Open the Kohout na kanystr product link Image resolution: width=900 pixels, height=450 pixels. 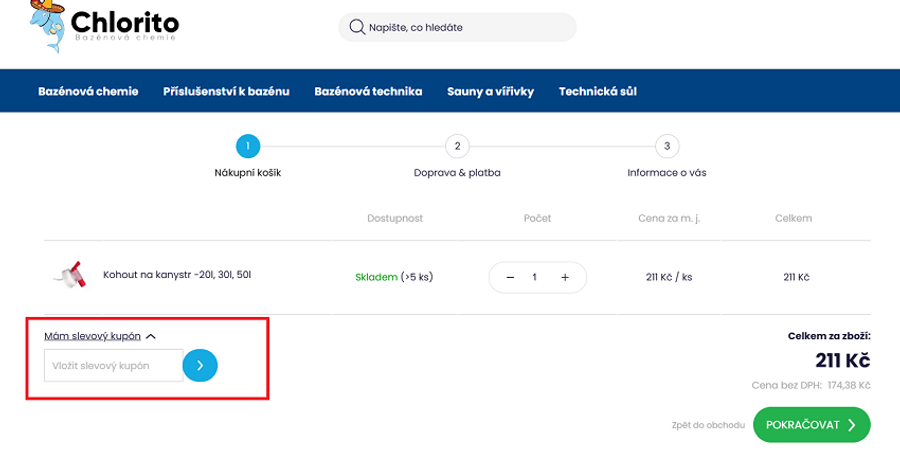click(x=177, y=274)
